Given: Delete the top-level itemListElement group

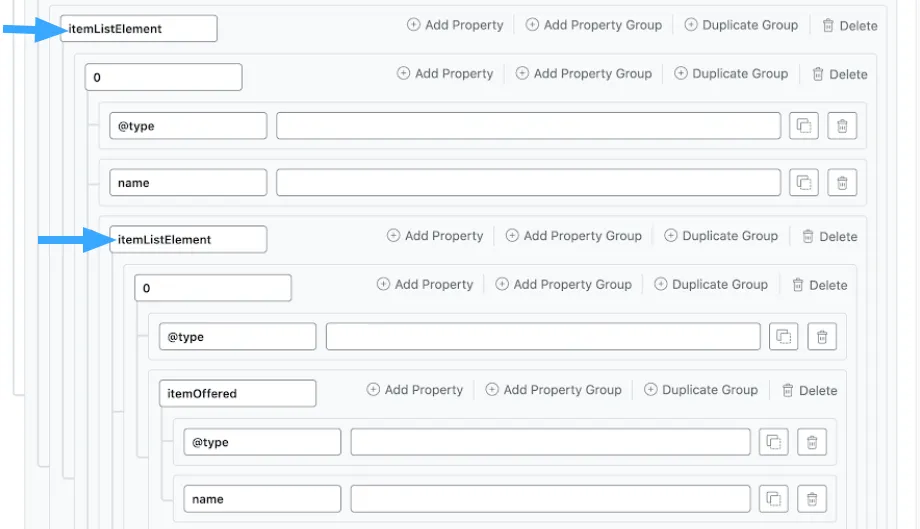Looking at the screenshot, I should (850, 26).
